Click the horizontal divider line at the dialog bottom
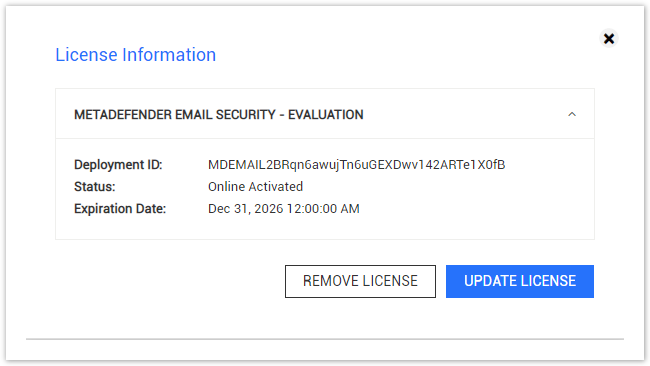The width and height of the screenshot is (650, 366). (325, 339)
